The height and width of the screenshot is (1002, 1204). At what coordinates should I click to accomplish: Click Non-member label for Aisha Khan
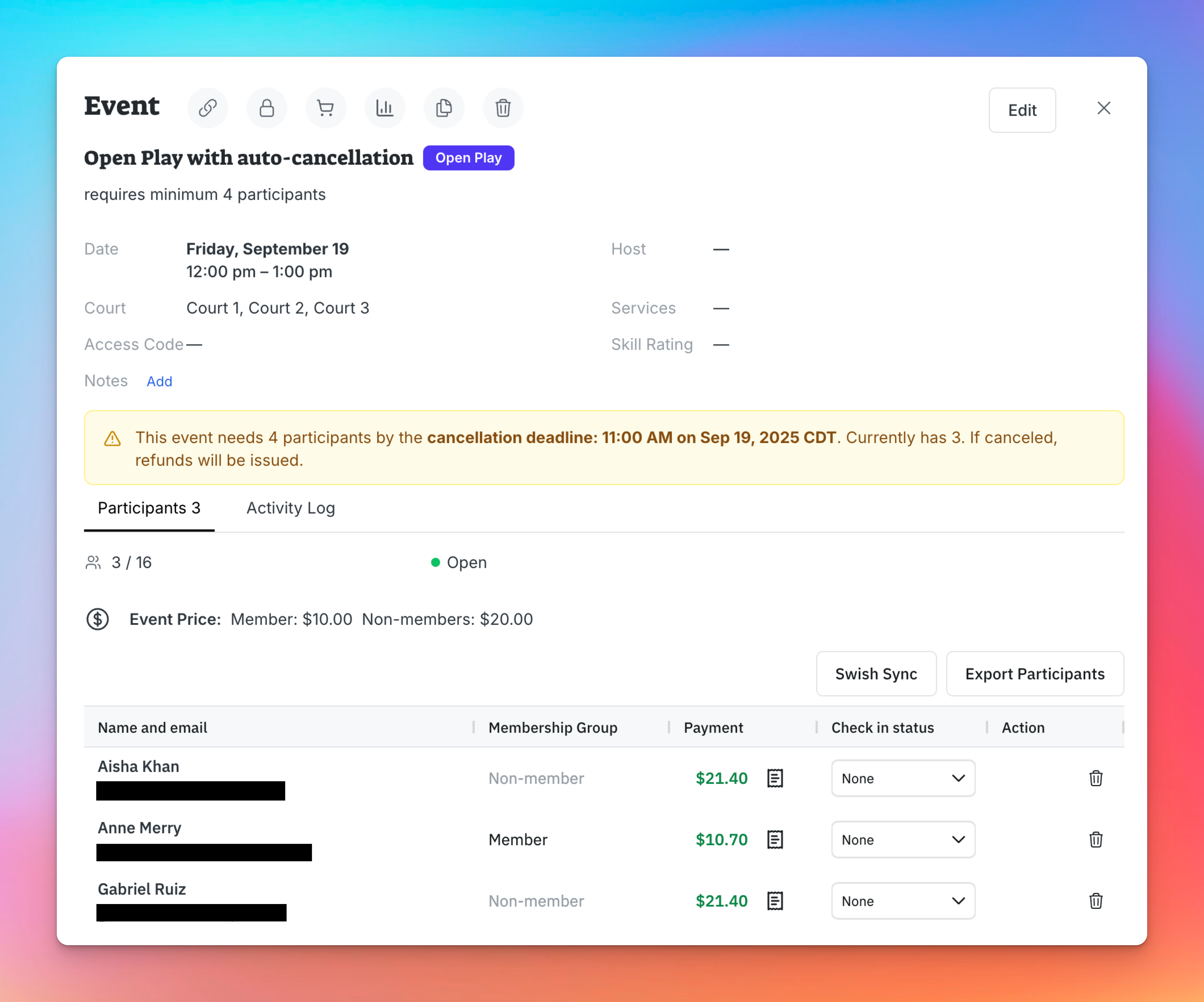[536, 778]
